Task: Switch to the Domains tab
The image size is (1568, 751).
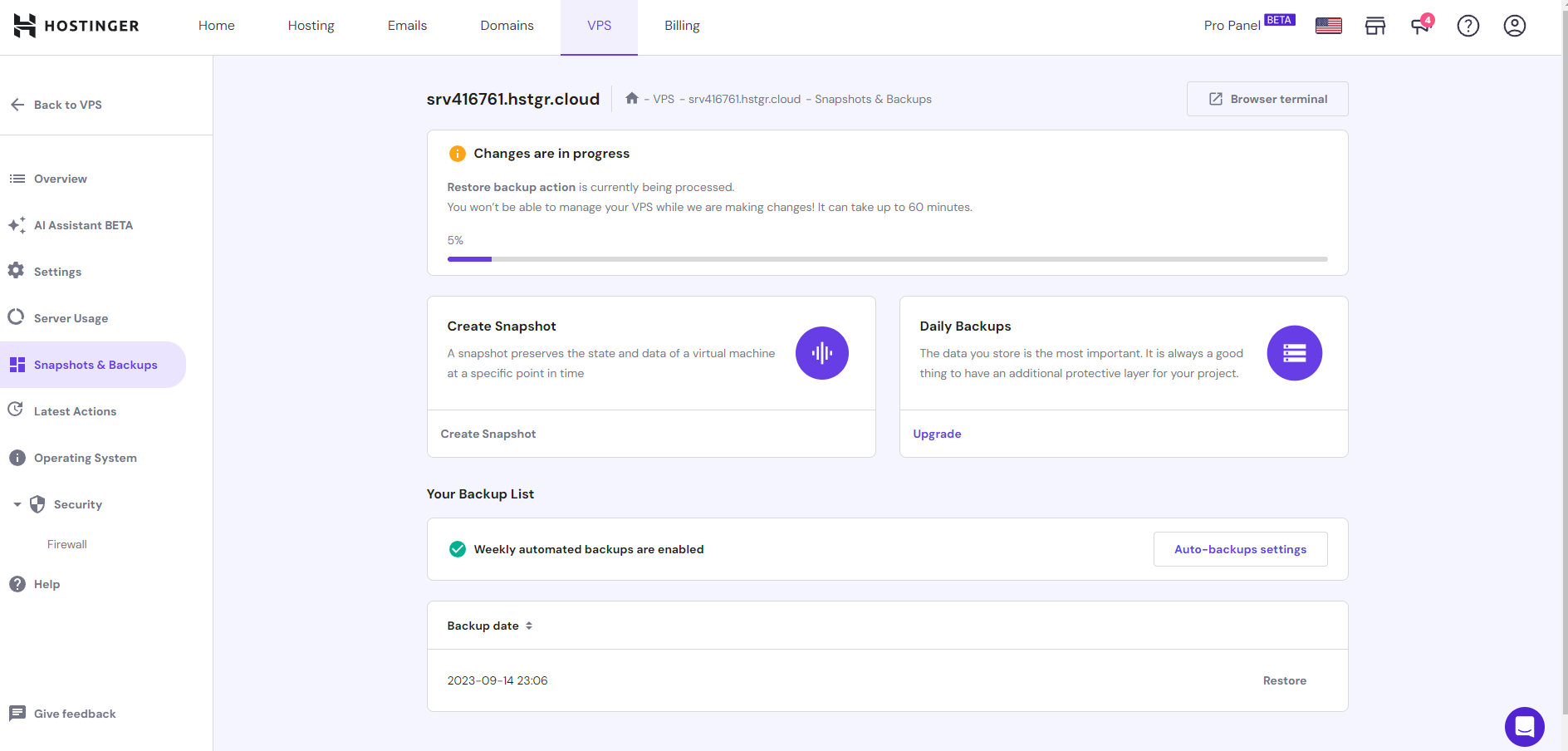Action: coord(507,26)
